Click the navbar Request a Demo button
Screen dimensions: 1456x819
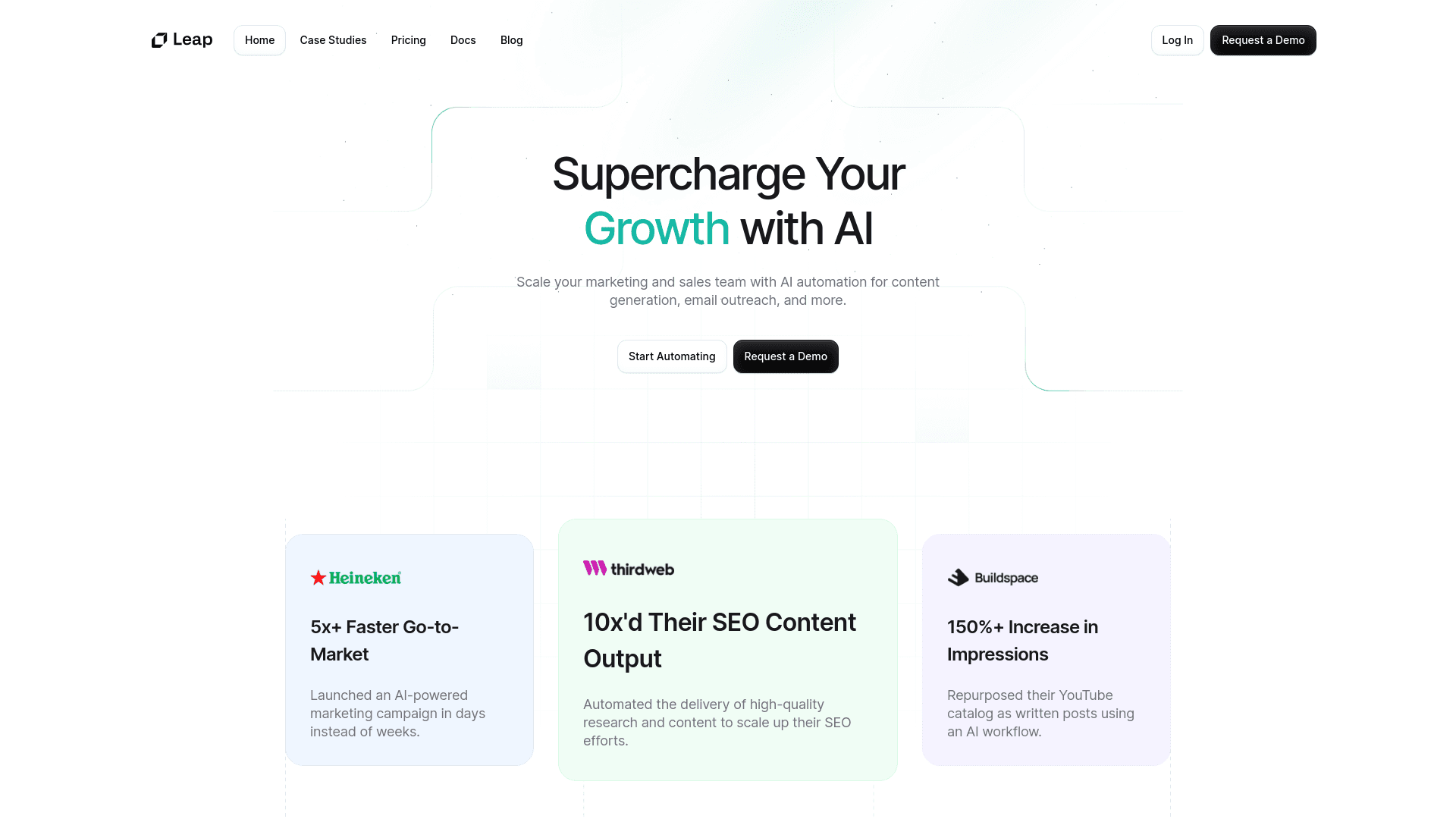click(1263, 40)
